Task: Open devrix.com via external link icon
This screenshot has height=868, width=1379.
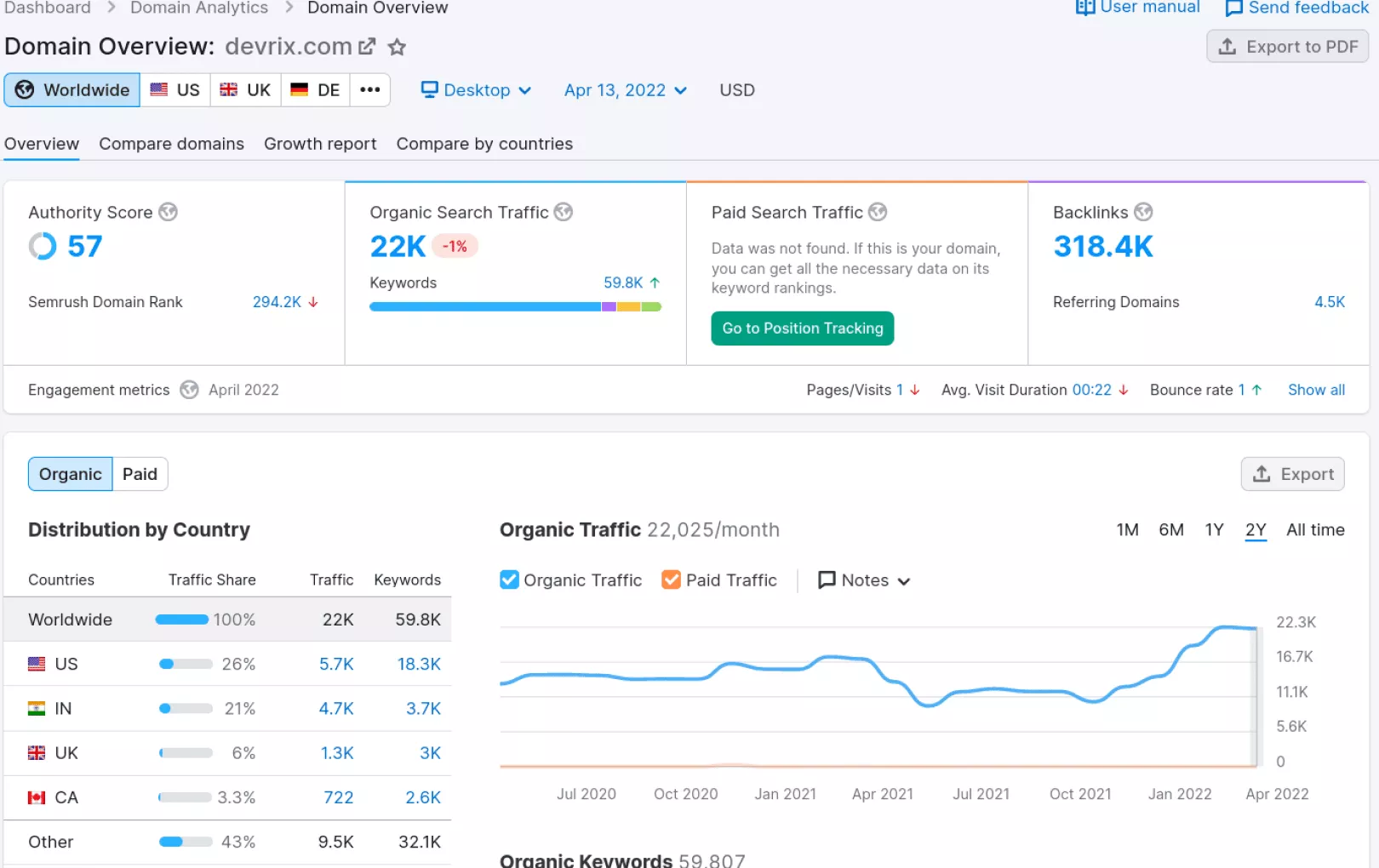Action: [367, 47]
